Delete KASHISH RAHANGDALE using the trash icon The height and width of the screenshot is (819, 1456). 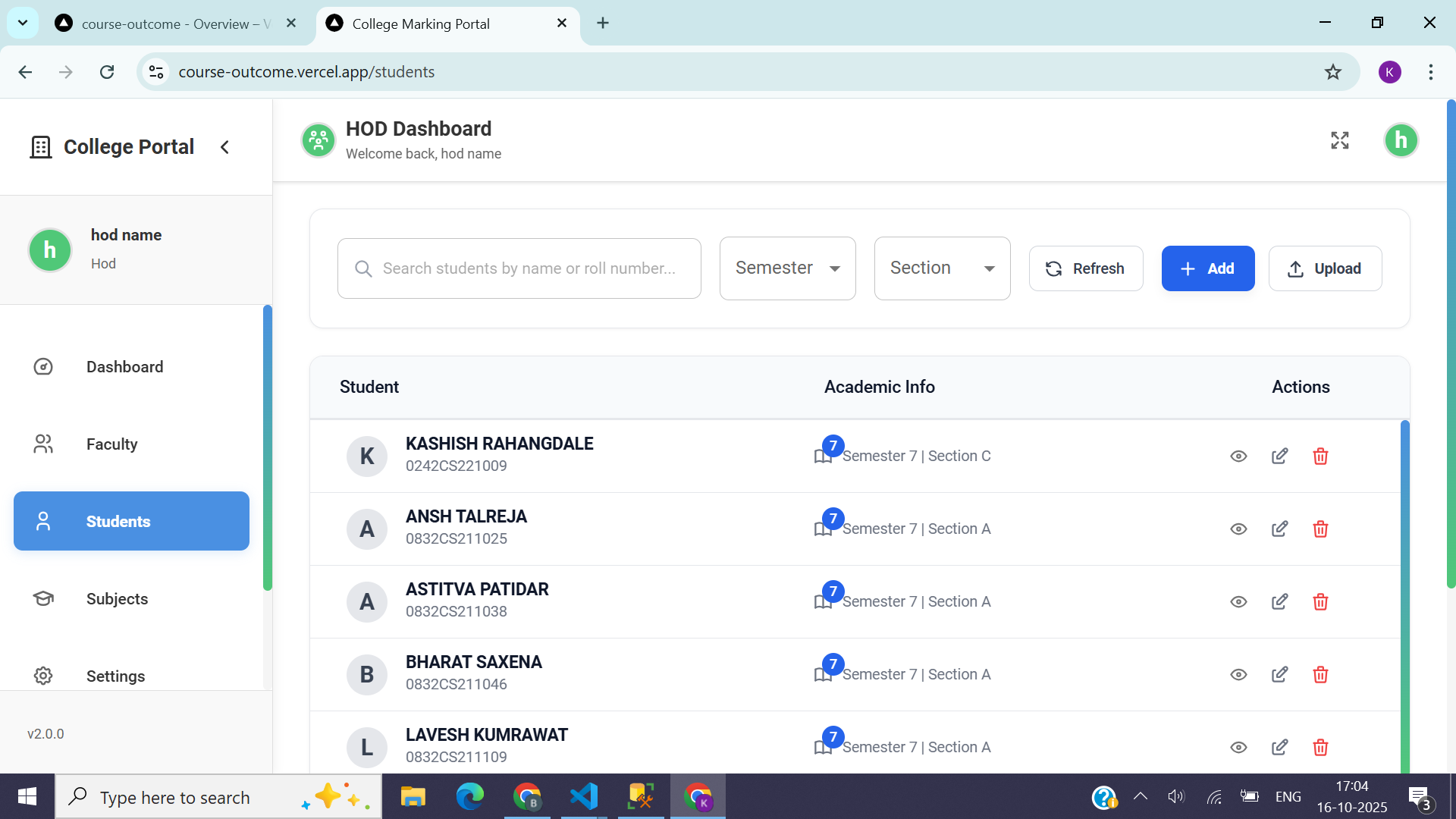pos(1320,456)
